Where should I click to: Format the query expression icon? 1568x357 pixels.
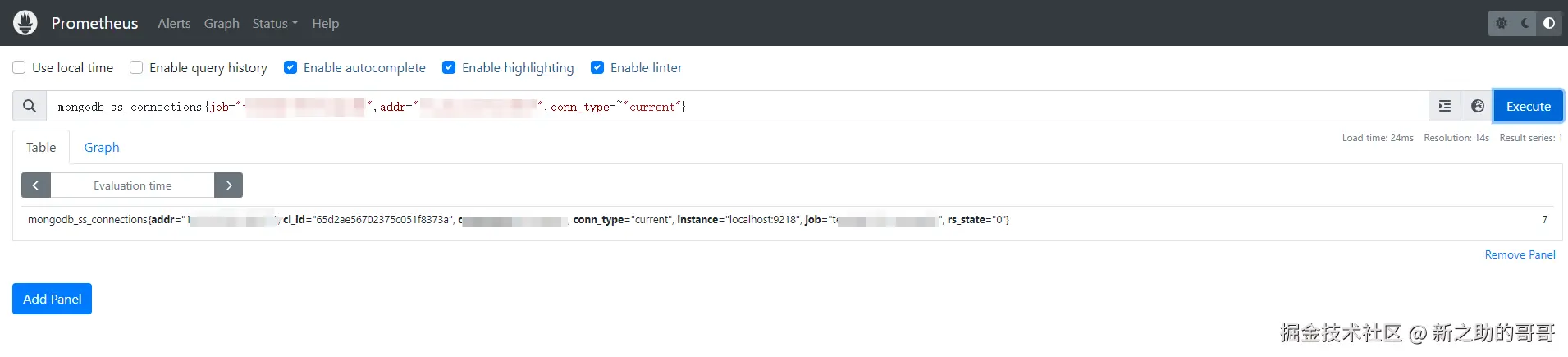(x=1445, y=107)
